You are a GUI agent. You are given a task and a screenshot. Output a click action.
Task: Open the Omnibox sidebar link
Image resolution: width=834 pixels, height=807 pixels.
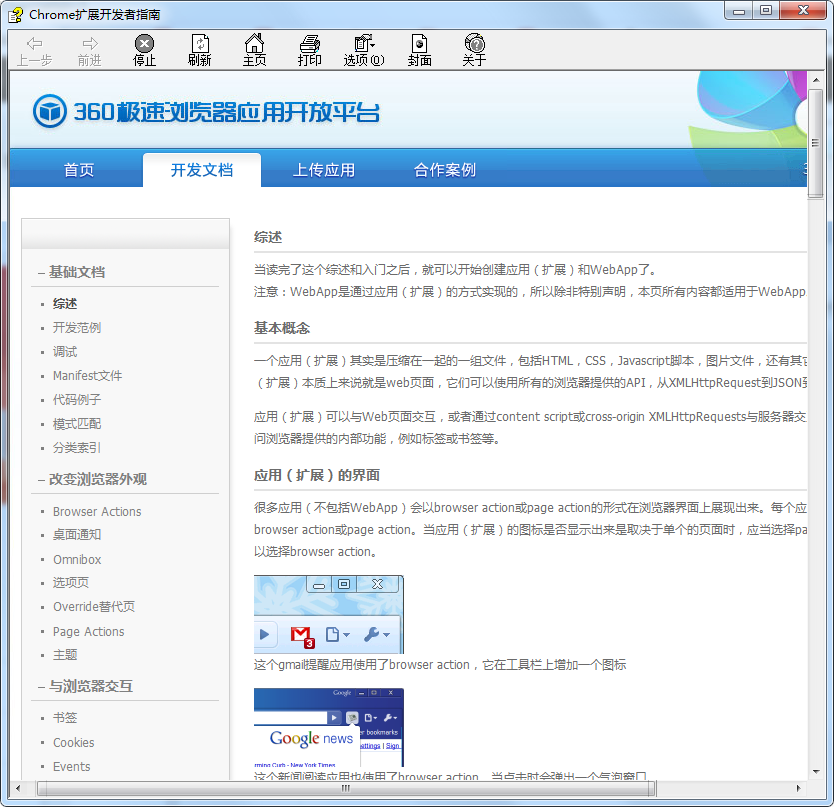click(77, 560)
